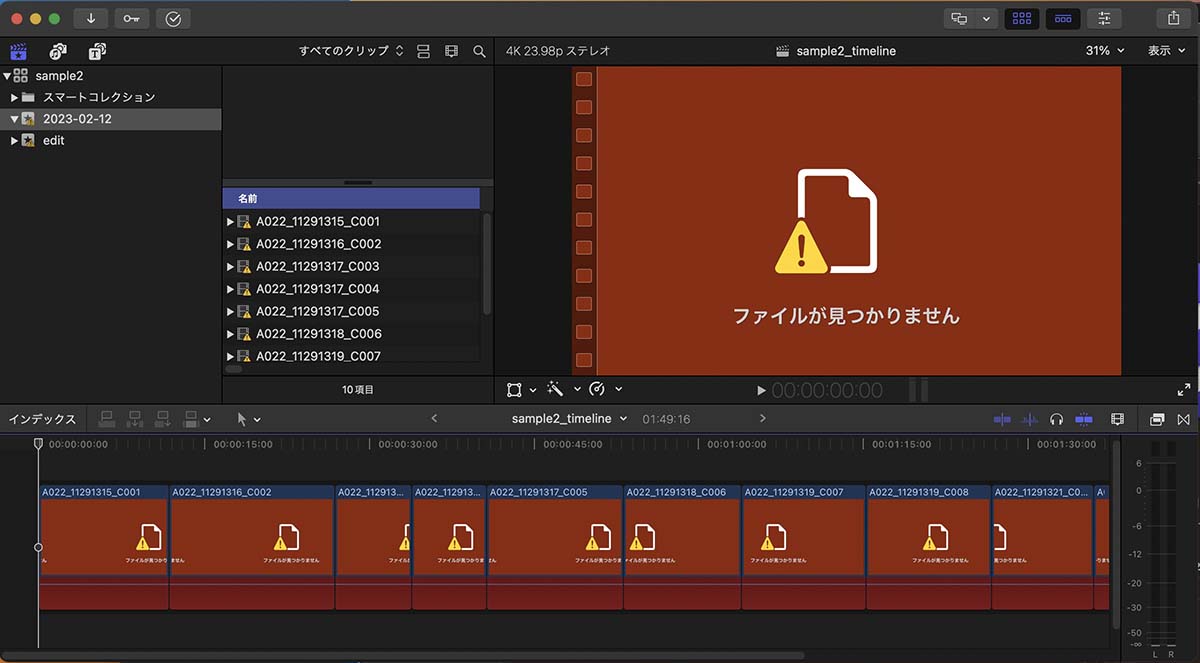This screenshot has height=663, width=1200.
Task: Open timeline clip appearance settings
Action: [x=1118, y=419]
